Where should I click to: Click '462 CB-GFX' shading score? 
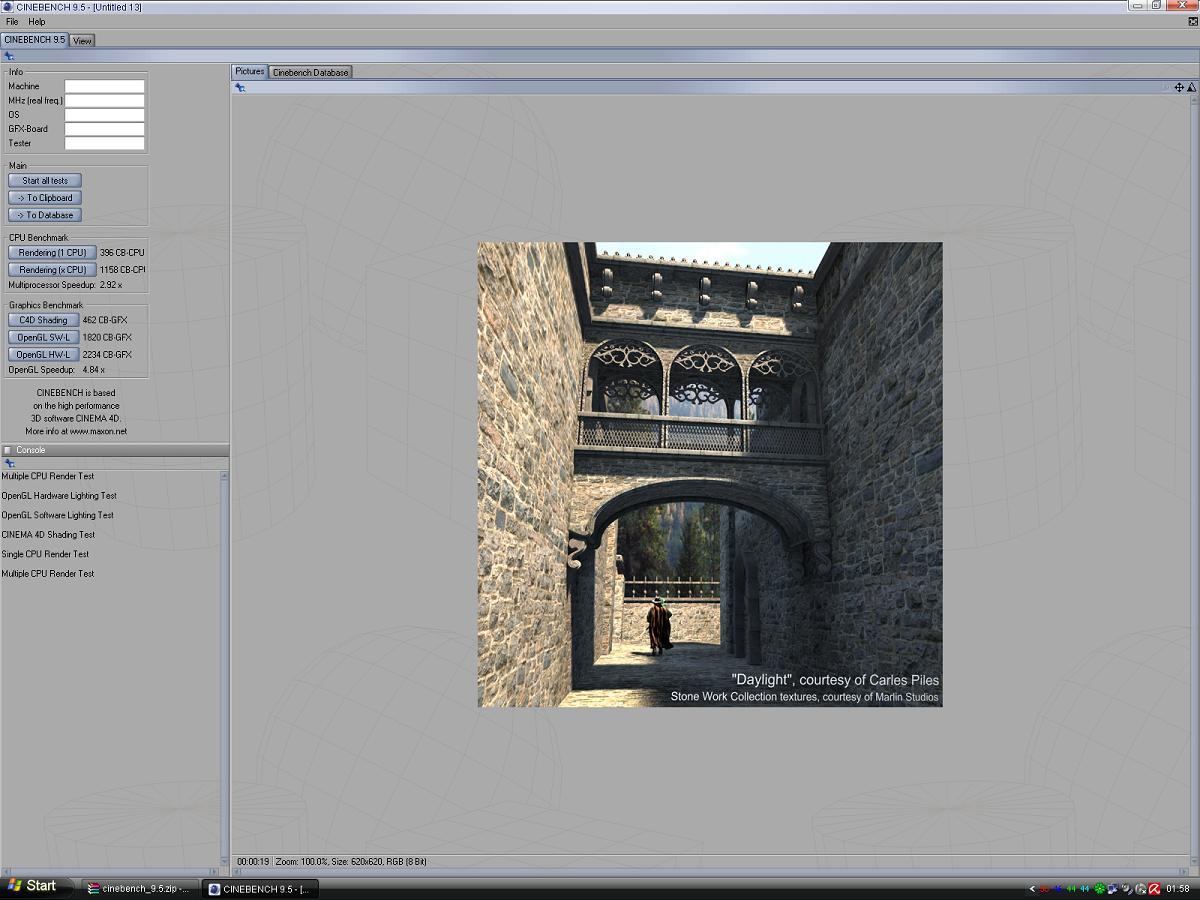pos(105,320)
